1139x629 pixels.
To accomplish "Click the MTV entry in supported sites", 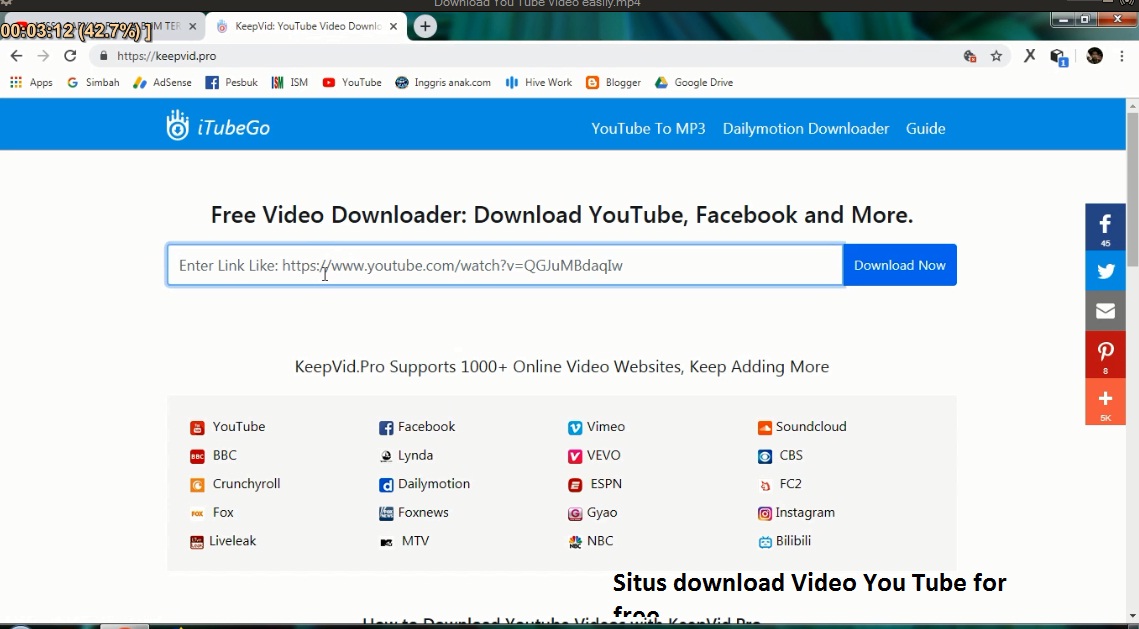I will (x=405, y=541).
